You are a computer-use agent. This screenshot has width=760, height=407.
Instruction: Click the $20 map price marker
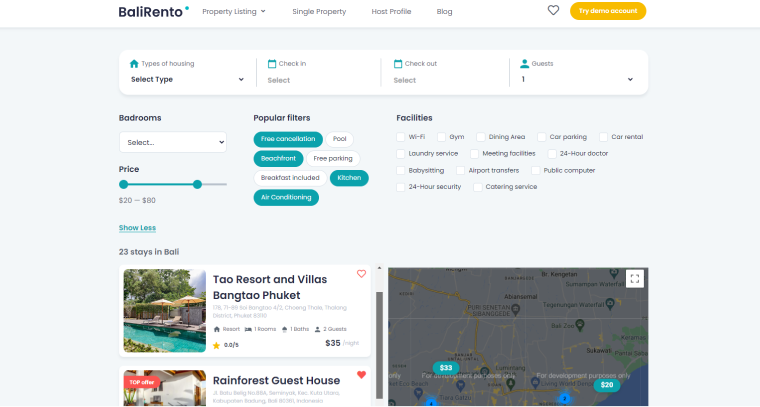(607, 385)
